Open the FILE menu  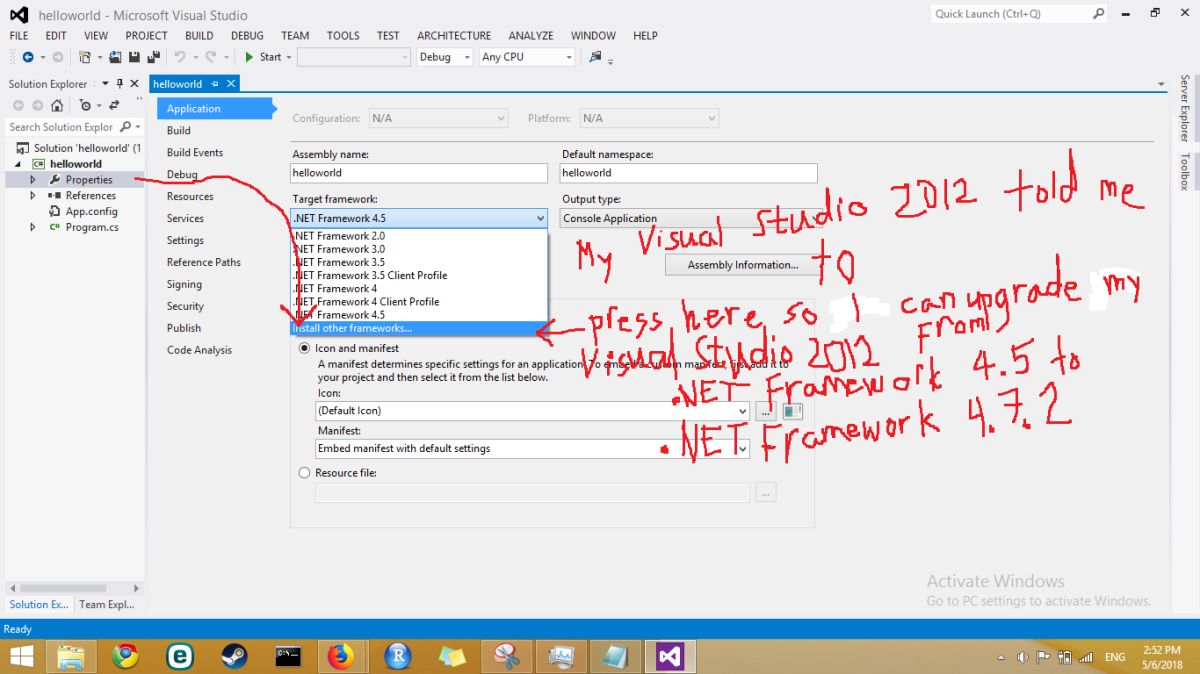point(19,35)
